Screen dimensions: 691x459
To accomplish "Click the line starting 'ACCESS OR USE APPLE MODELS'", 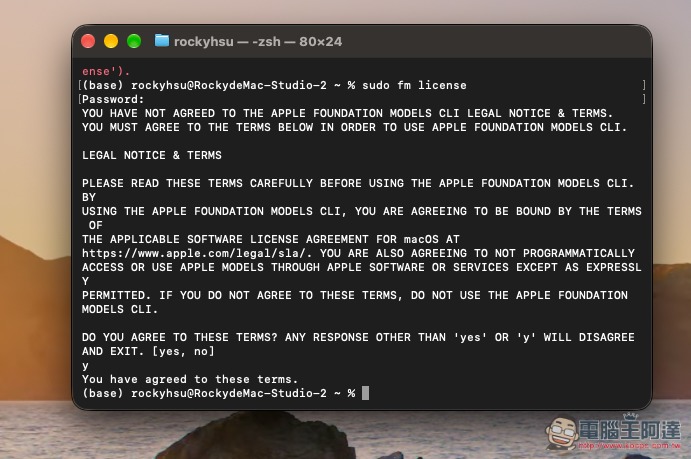I will click(361, 267).
